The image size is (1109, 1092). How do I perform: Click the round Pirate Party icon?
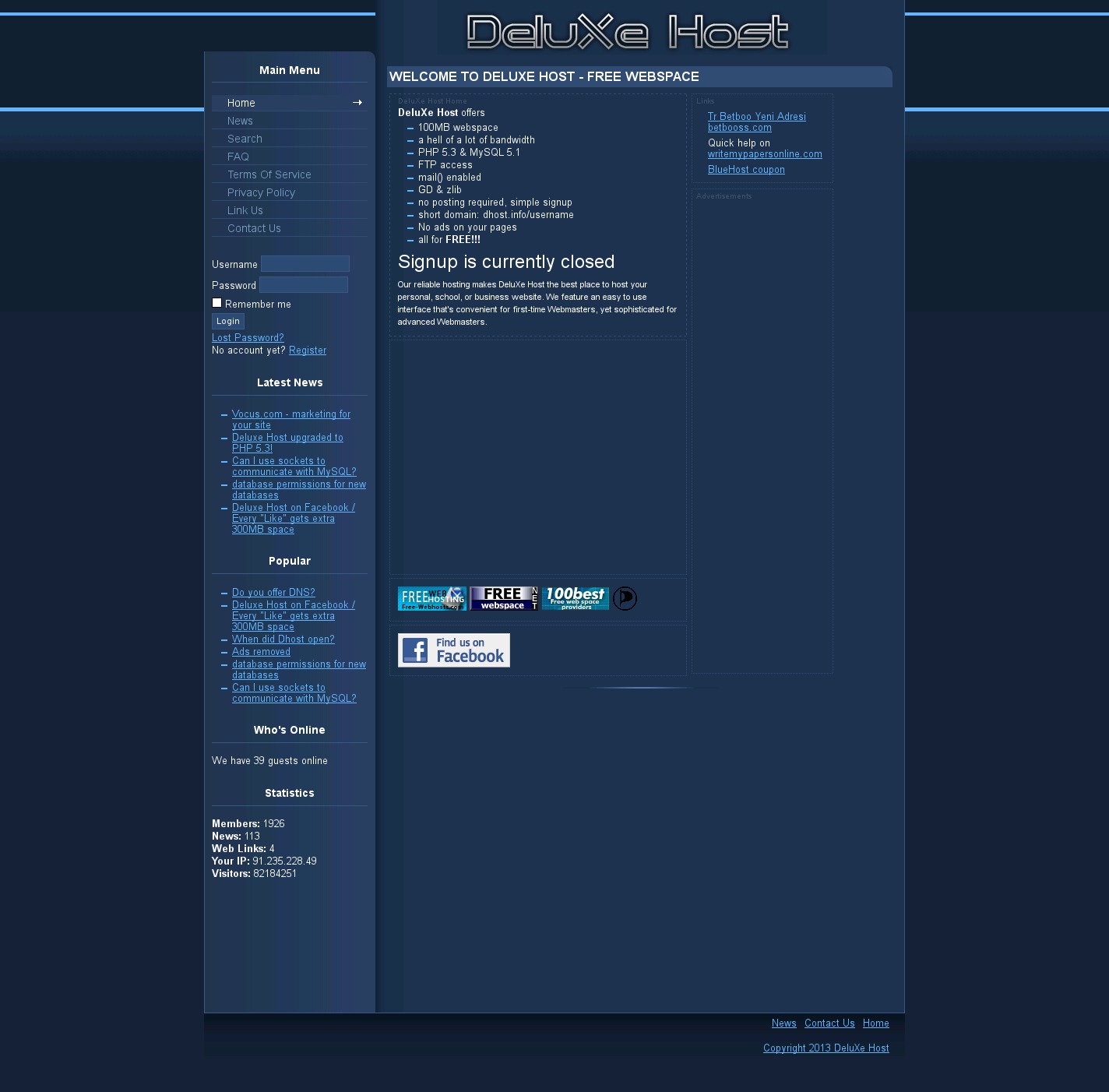[625, 598]
